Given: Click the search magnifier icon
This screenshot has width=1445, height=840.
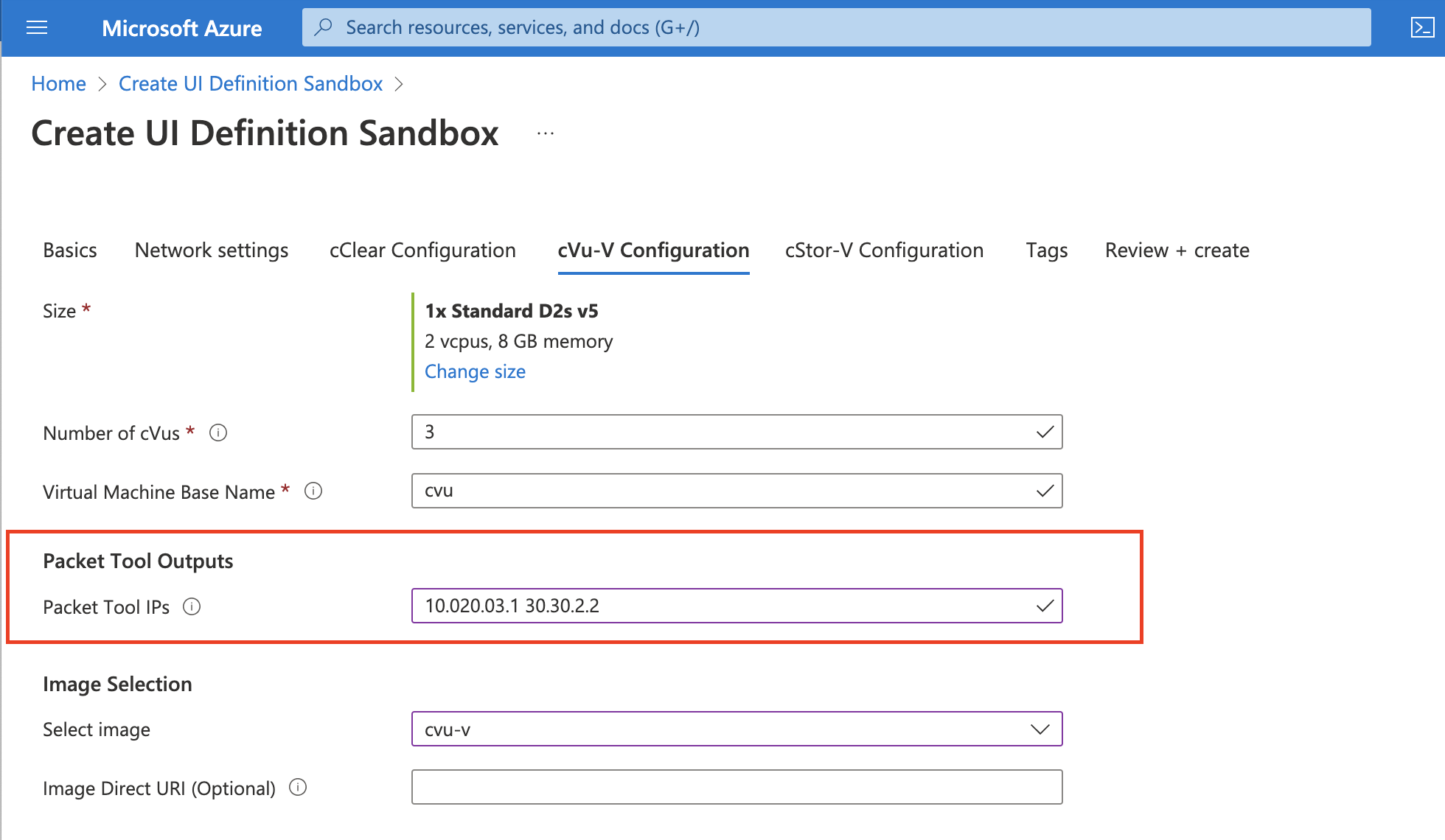Looking at the screenshot, I should click(x=323, y=27).
